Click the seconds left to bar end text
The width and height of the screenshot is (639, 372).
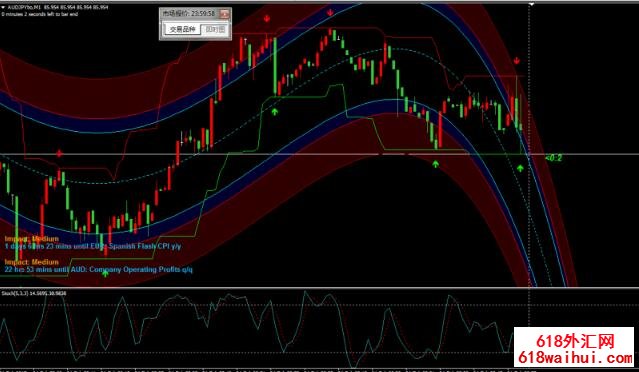tap(40, 14)
